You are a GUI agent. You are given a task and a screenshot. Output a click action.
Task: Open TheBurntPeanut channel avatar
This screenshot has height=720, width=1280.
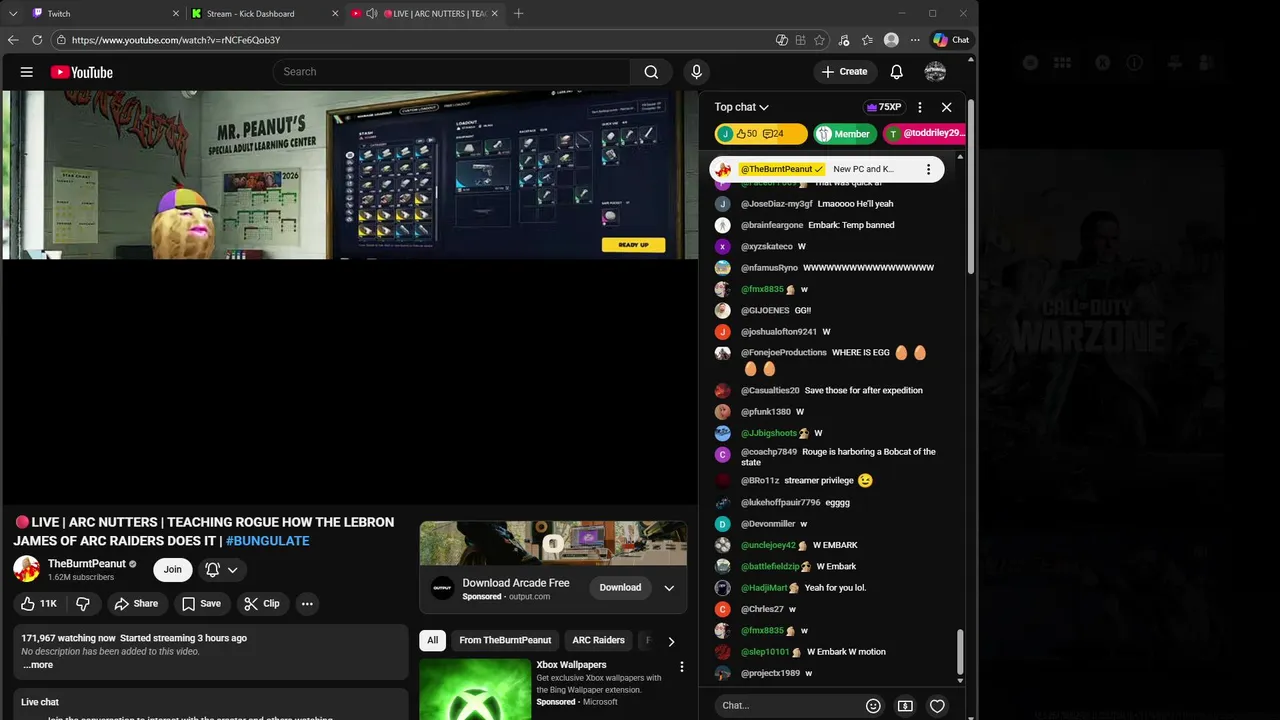[x=26, y=569]
